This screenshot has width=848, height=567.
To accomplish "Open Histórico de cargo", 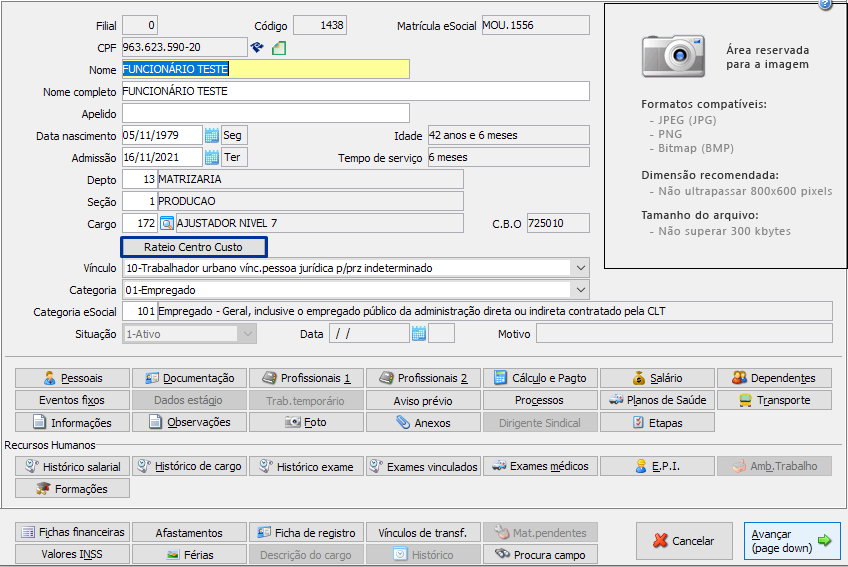I will (189, 466).
